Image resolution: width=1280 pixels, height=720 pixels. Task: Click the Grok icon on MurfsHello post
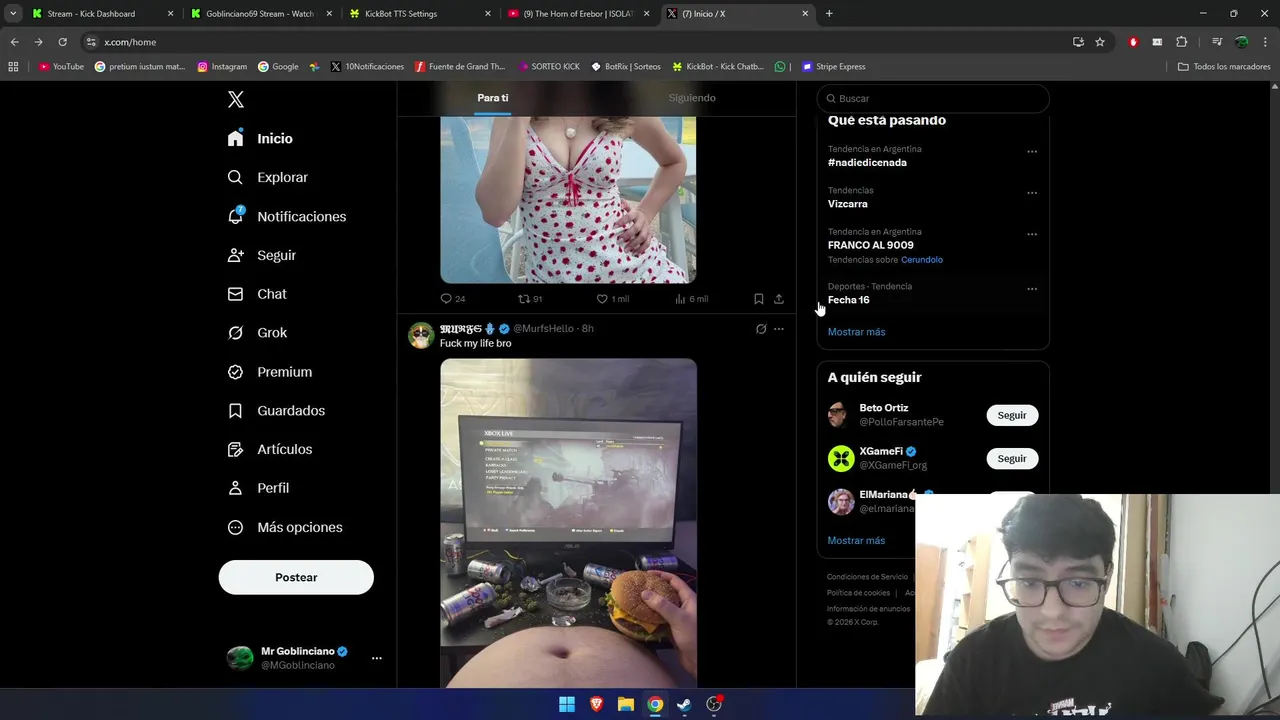pos(761,329)
